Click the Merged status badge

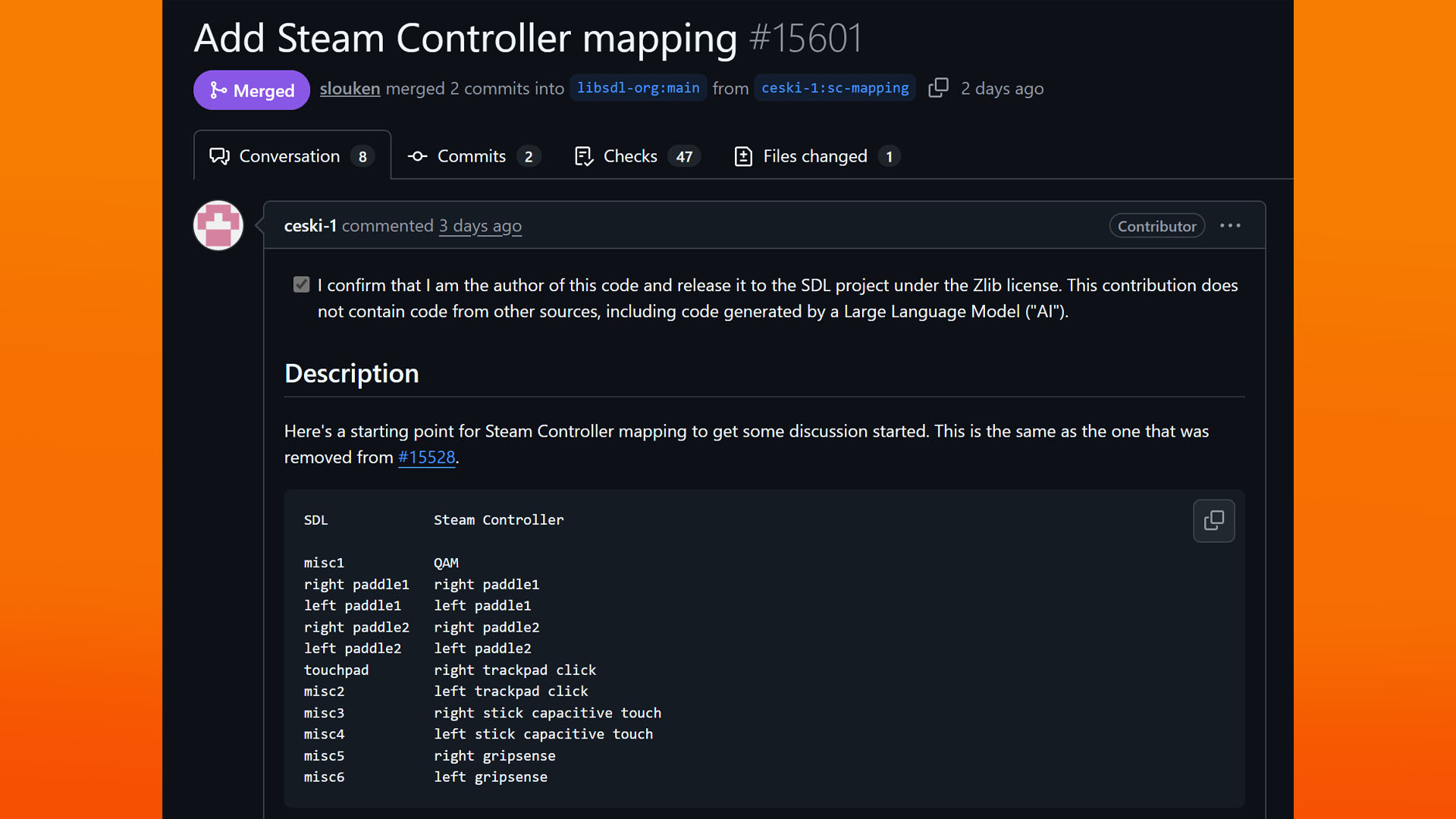tap(252, 90)
